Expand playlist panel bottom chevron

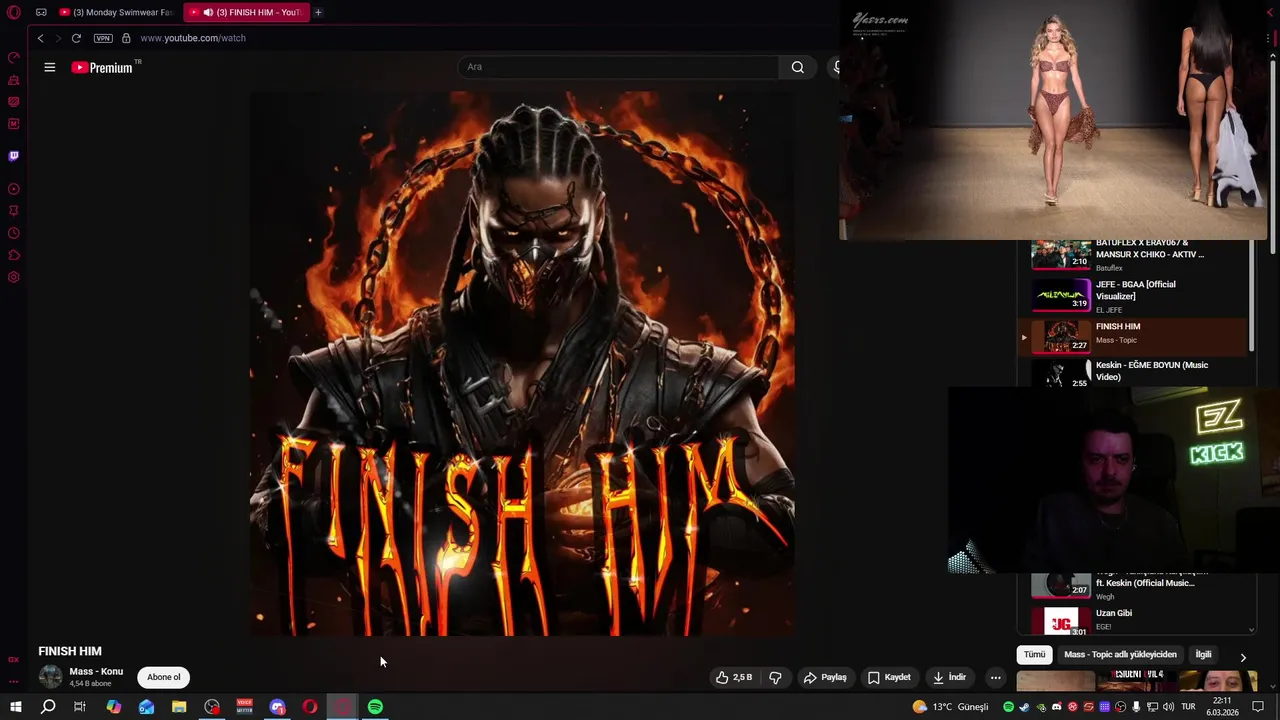tap(1251, 629)
